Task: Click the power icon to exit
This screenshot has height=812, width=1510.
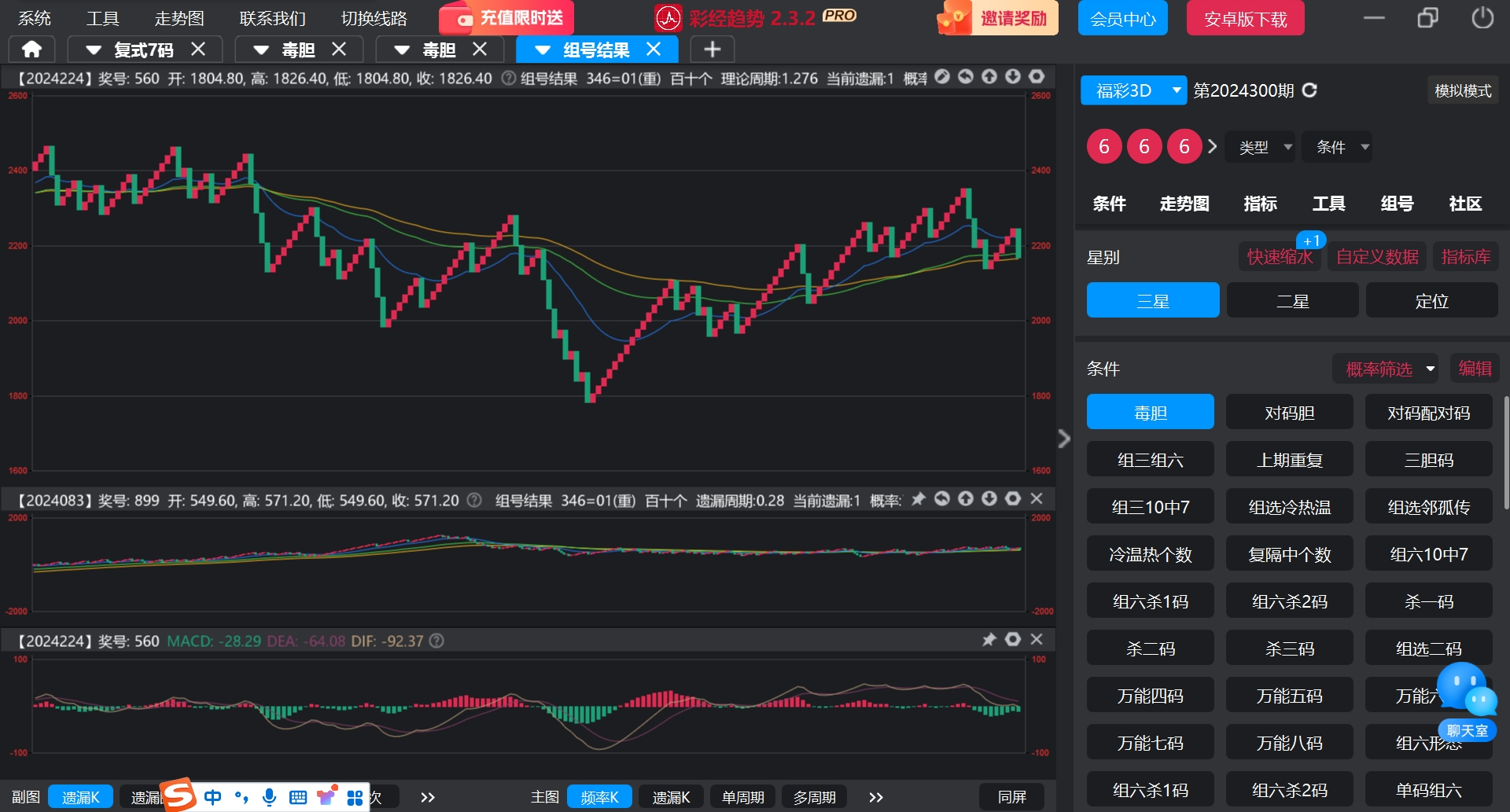Action: [1482, 17]
